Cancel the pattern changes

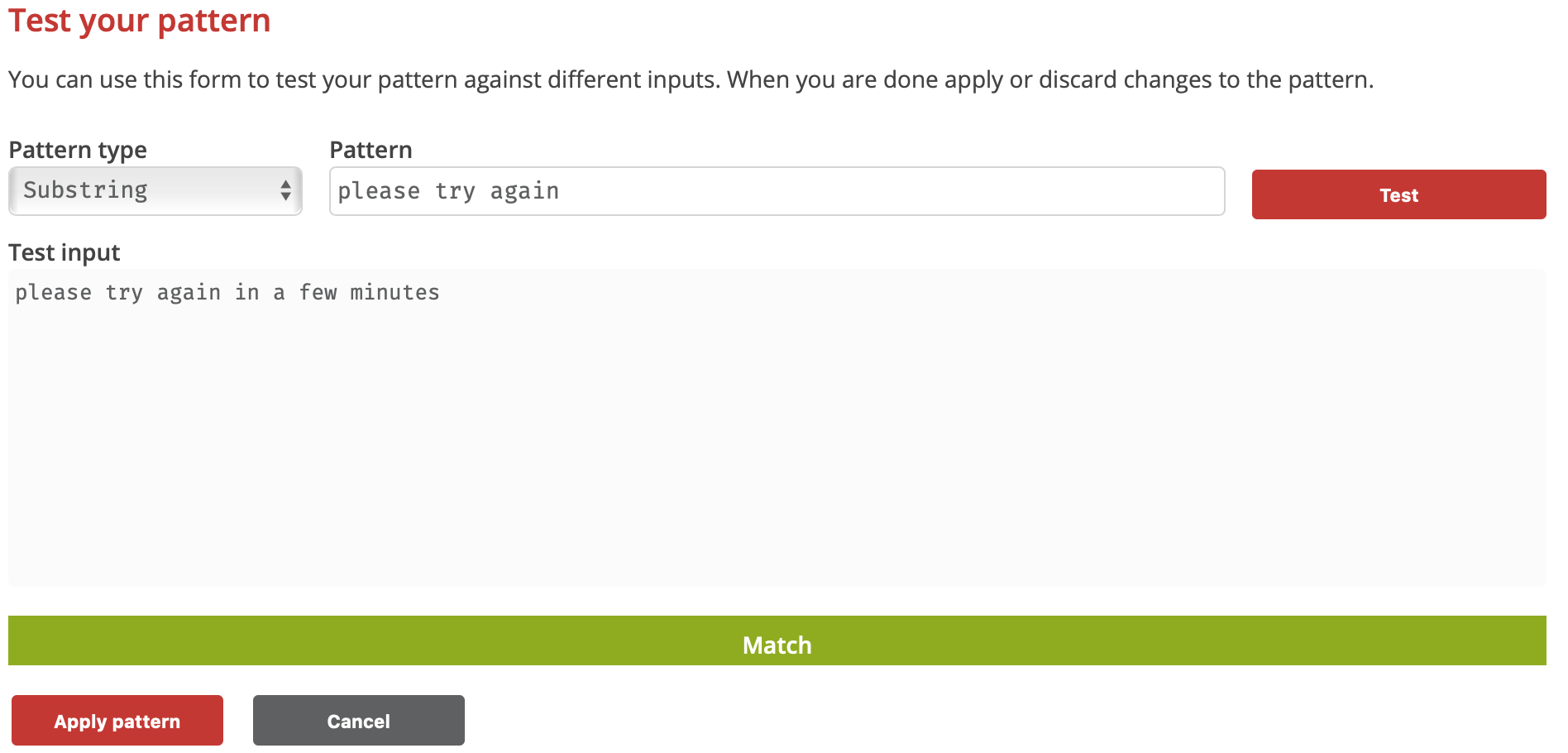click(x=359, y=721)
